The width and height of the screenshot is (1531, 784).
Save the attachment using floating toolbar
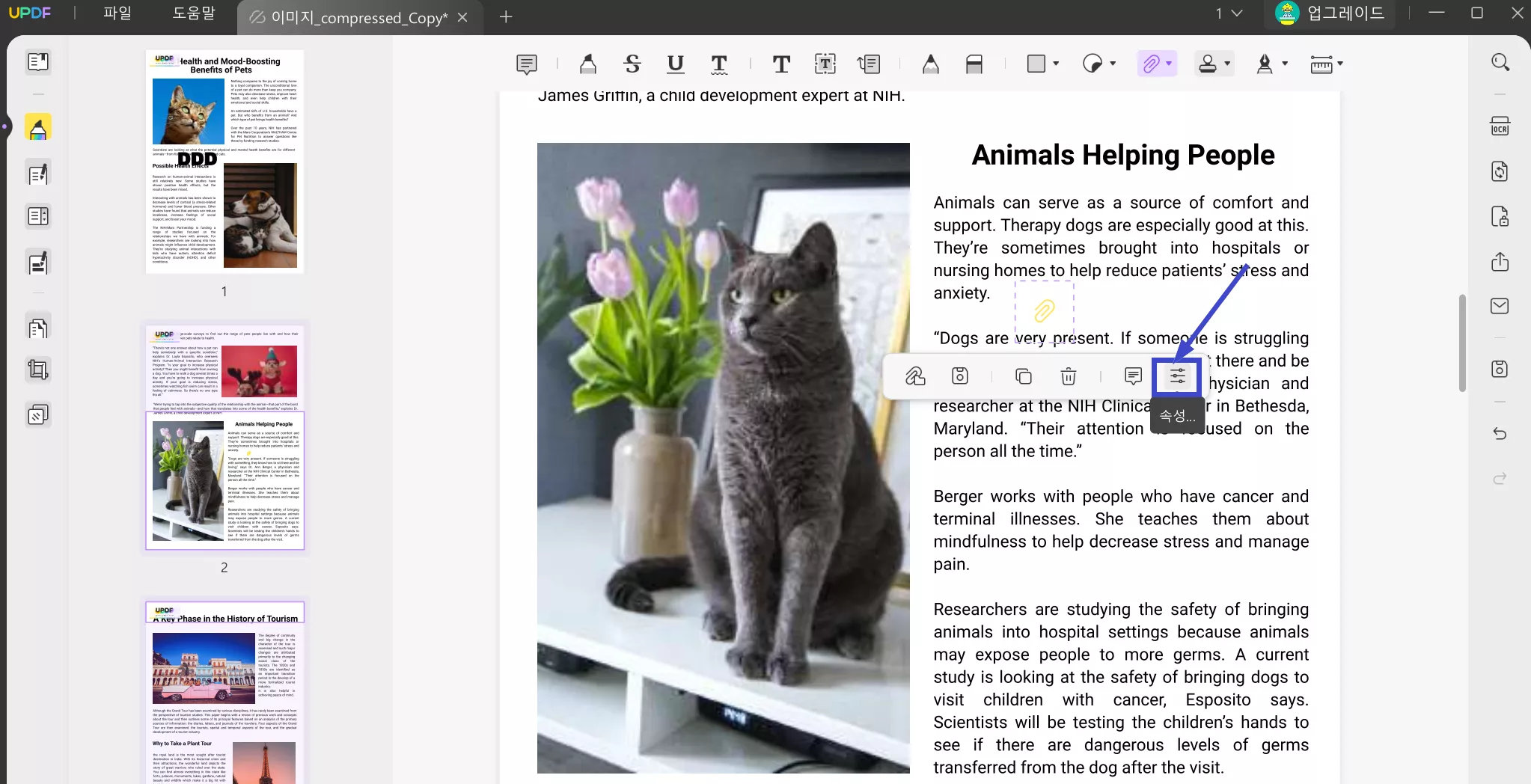coord(960,376)
